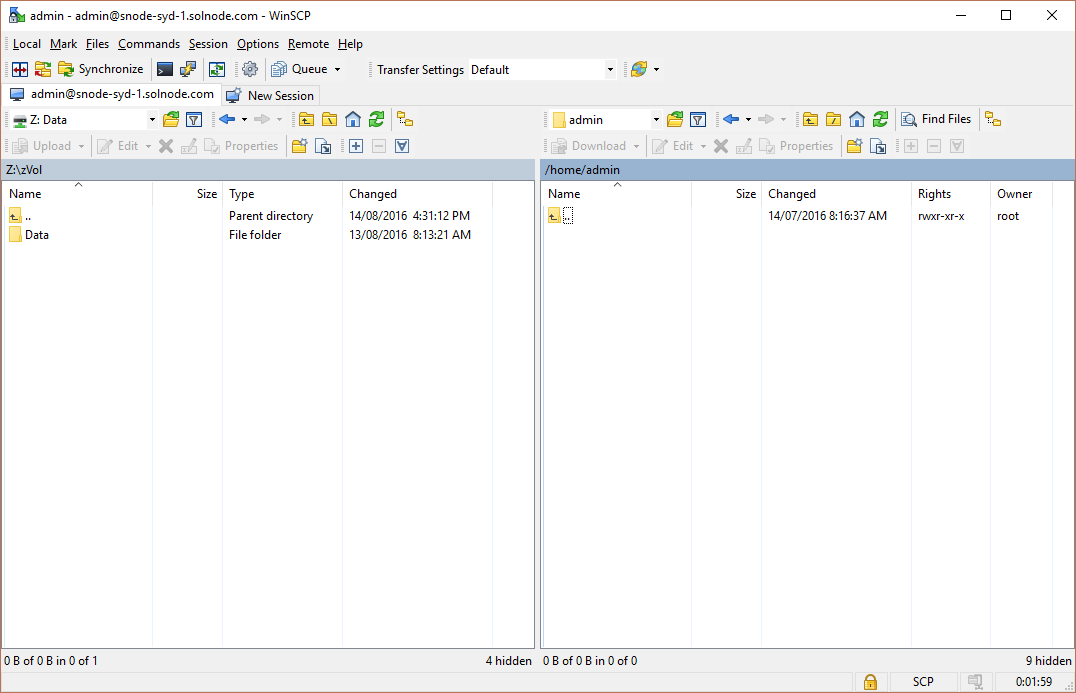Refresh the remote panel

880,119
